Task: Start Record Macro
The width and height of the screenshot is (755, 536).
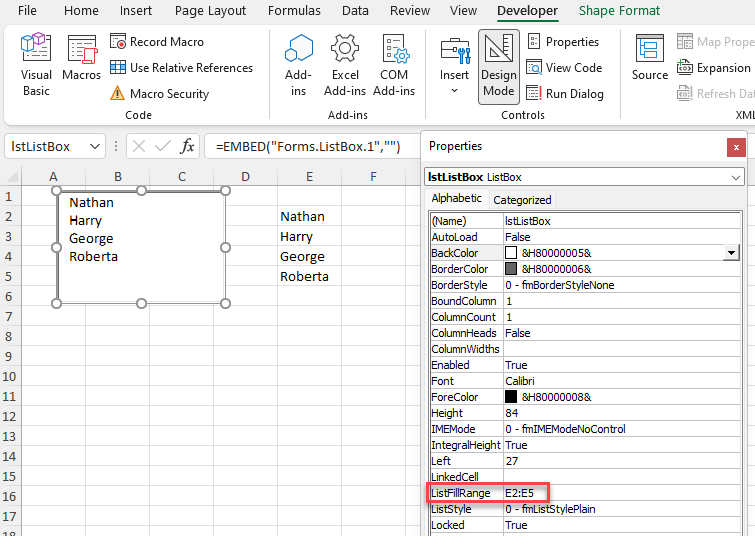Action: click(156, 42)
